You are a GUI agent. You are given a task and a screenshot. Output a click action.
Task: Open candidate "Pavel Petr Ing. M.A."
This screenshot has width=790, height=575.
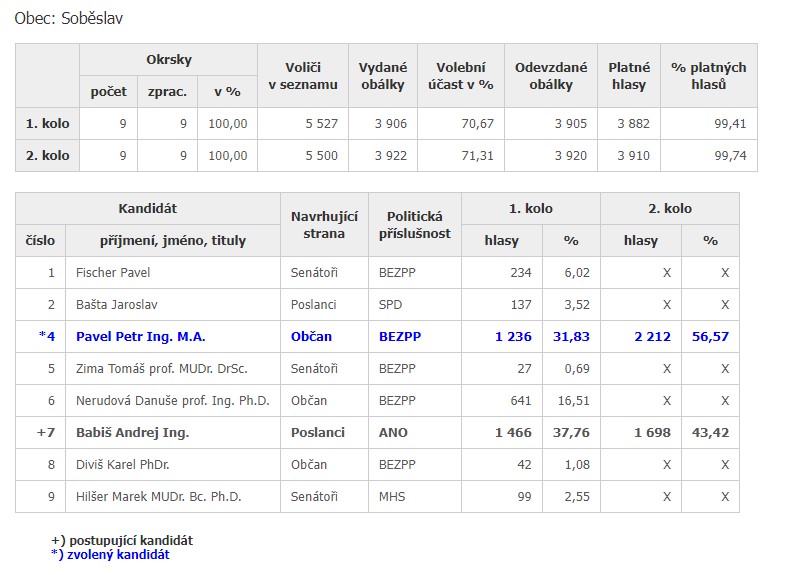click(140, 337)
